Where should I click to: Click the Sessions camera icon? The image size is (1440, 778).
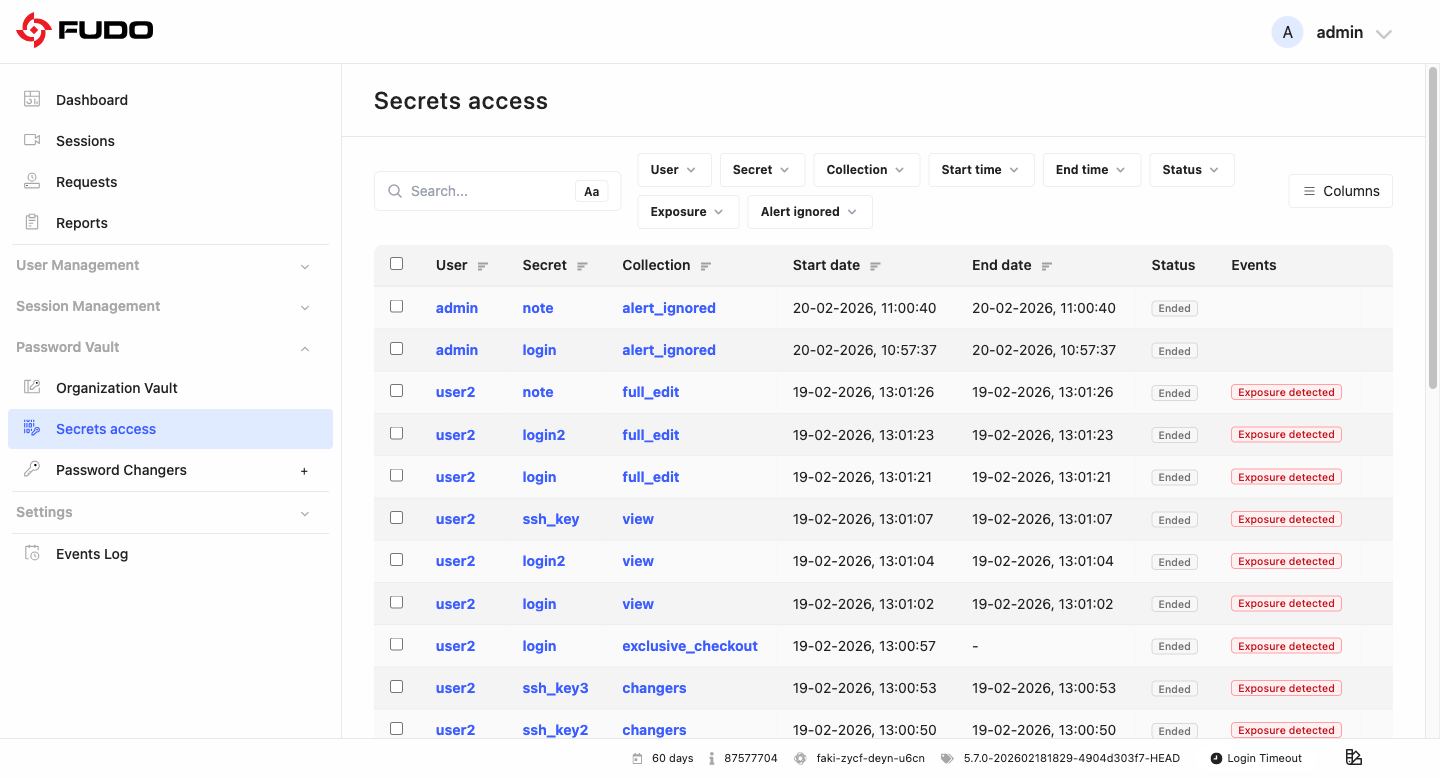tap(32, 140)
